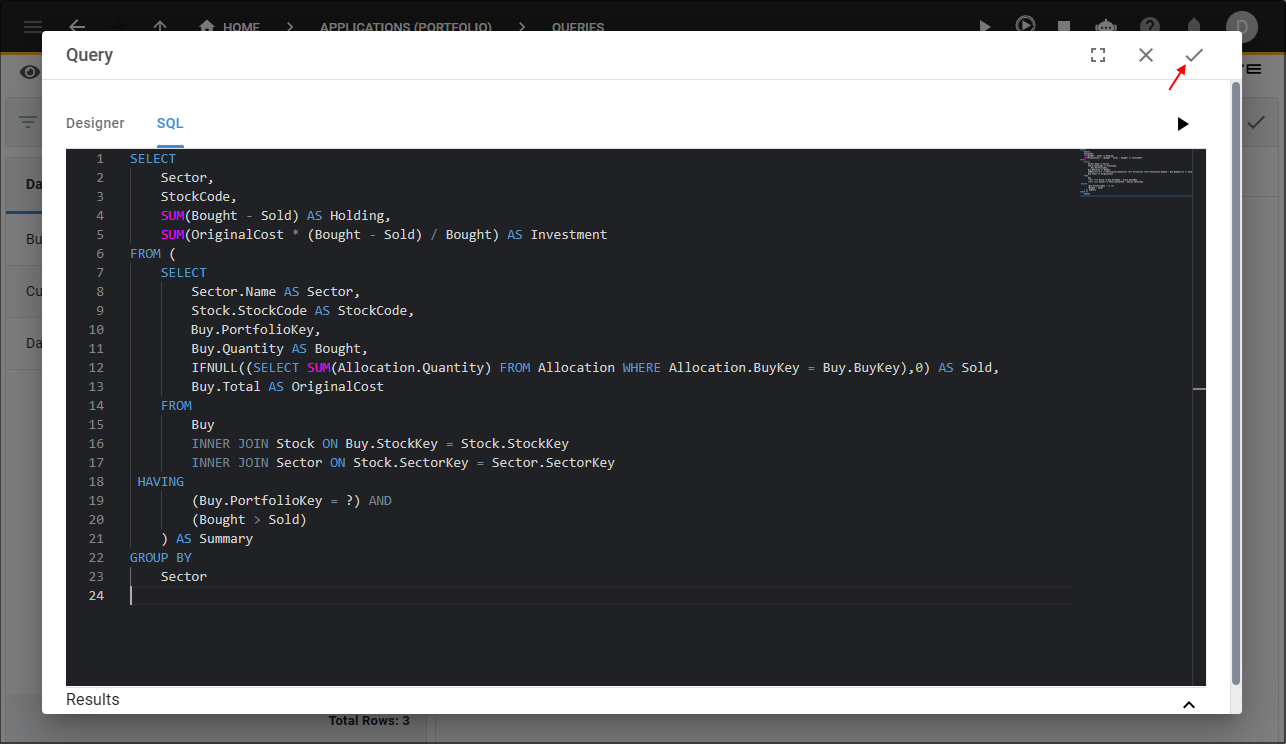Click '(Buy.PortfolioKey = ?) AND' line

[x=292, y=501]
